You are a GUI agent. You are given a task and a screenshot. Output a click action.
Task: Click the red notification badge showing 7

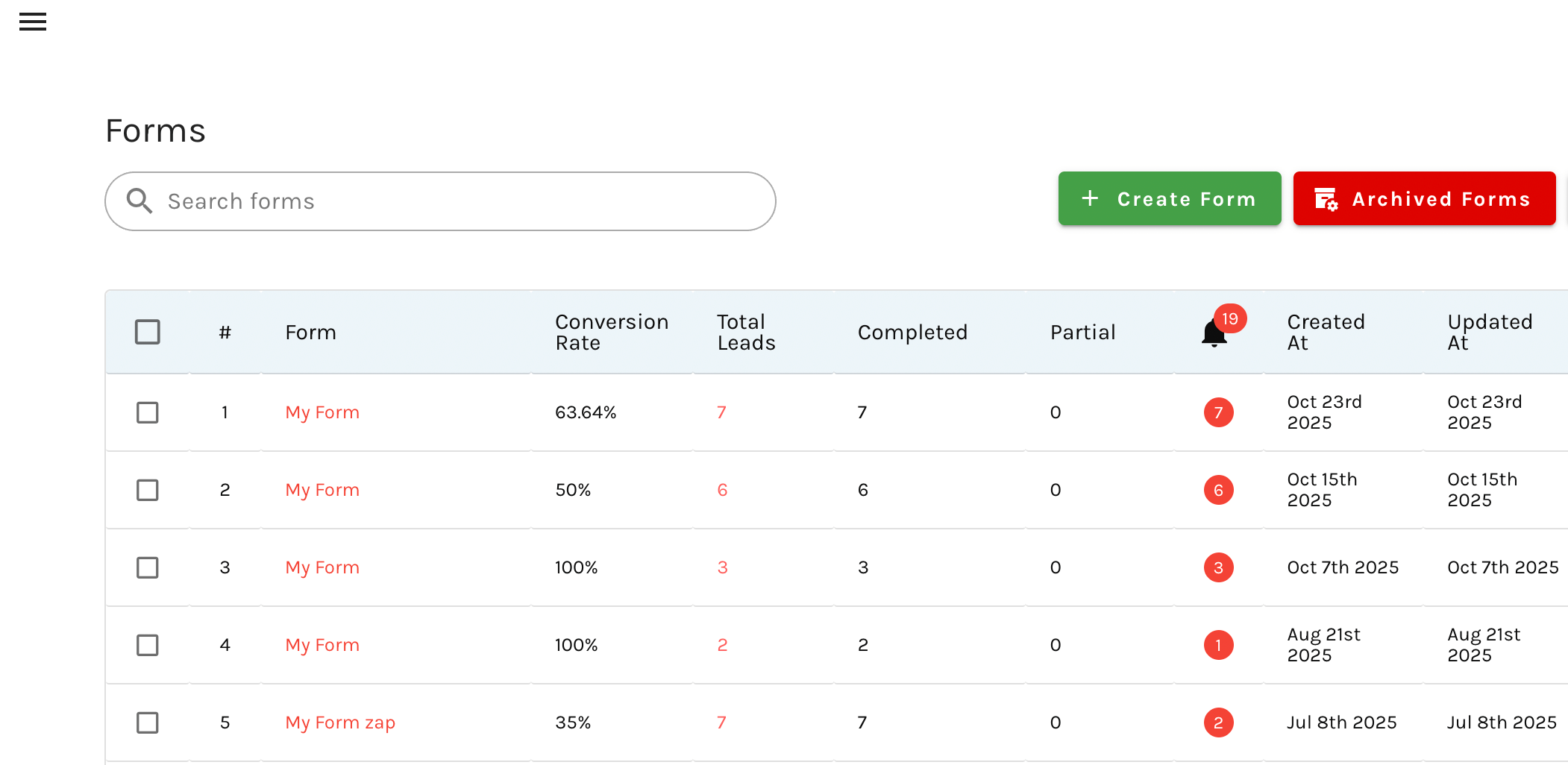pos(1218,412)
